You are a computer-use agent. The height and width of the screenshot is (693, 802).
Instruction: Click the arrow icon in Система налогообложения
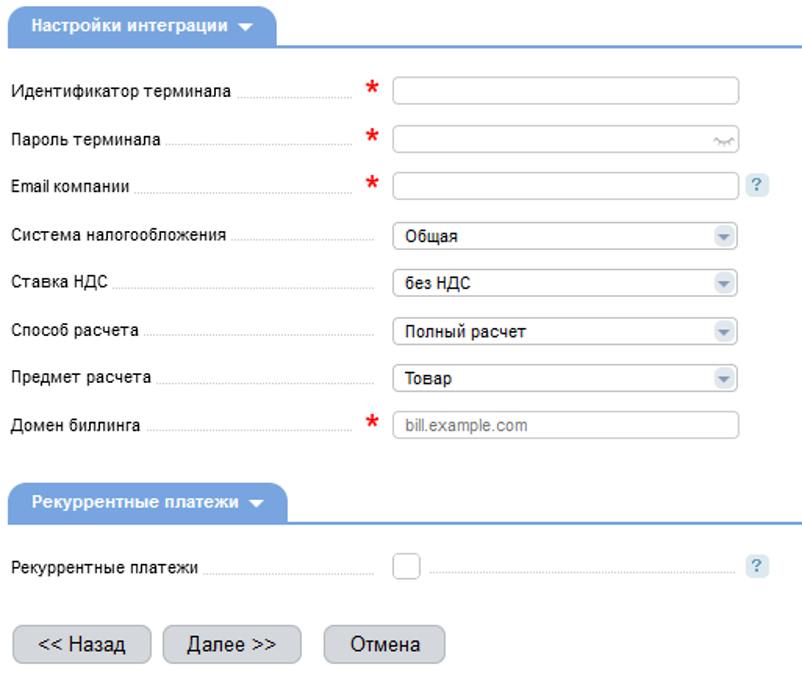click(724, 236)
